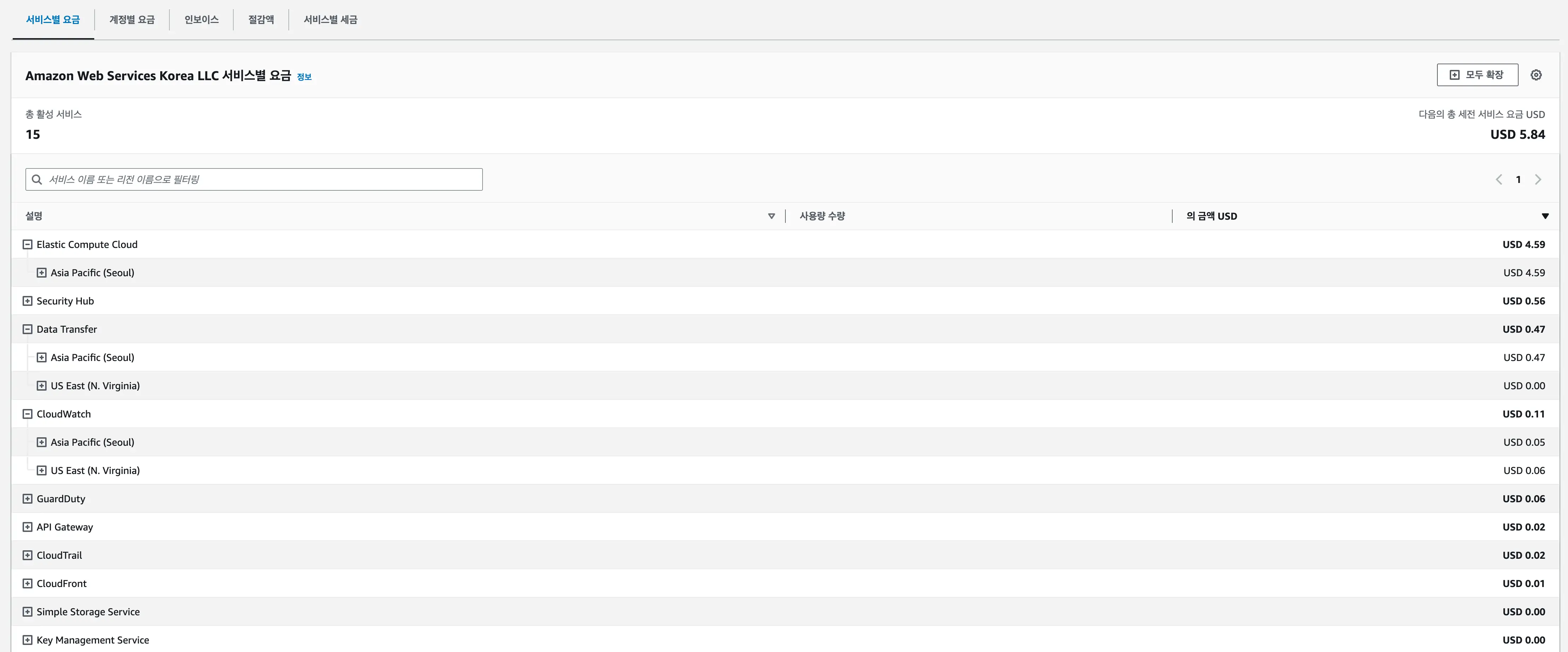
Task: Click the 정보 info link
Action: pos(304,77)
